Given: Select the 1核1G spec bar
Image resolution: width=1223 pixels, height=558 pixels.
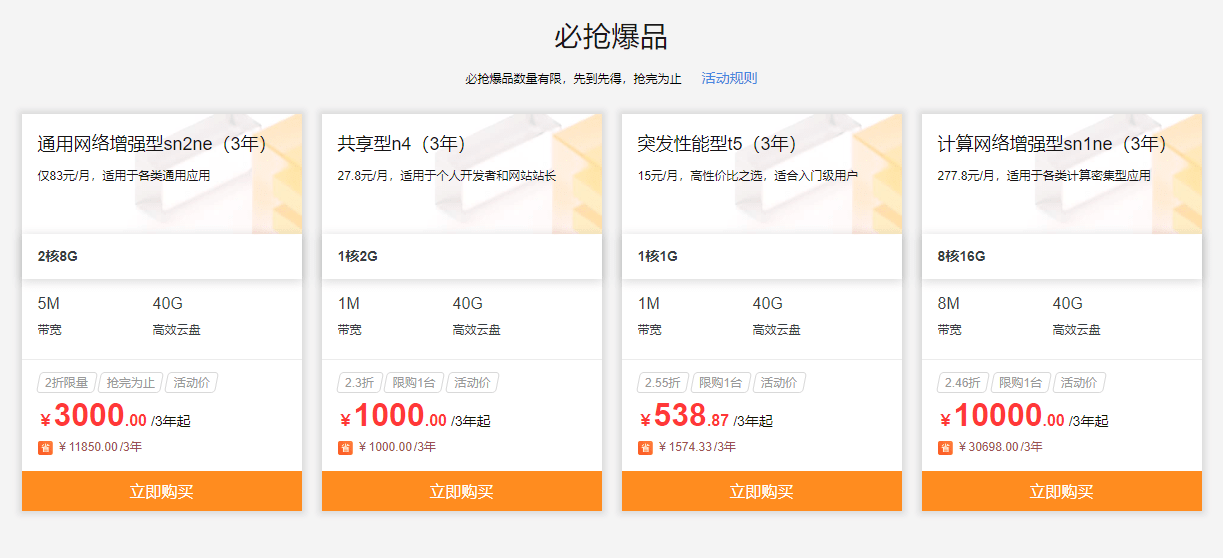Looking at the screenshot, I should pyautogui.click(x=762, y=256).
